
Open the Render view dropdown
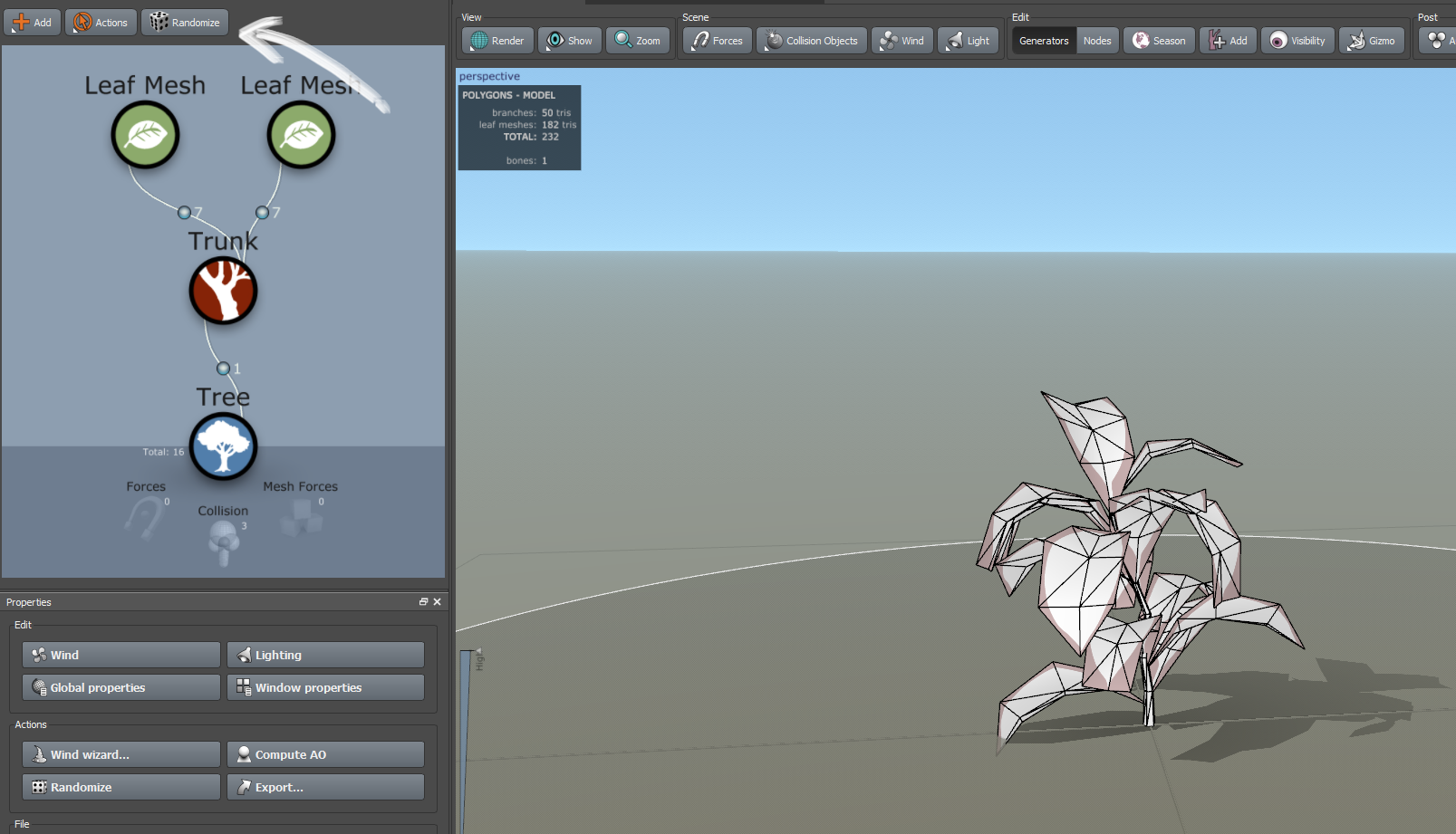[497, 41]
